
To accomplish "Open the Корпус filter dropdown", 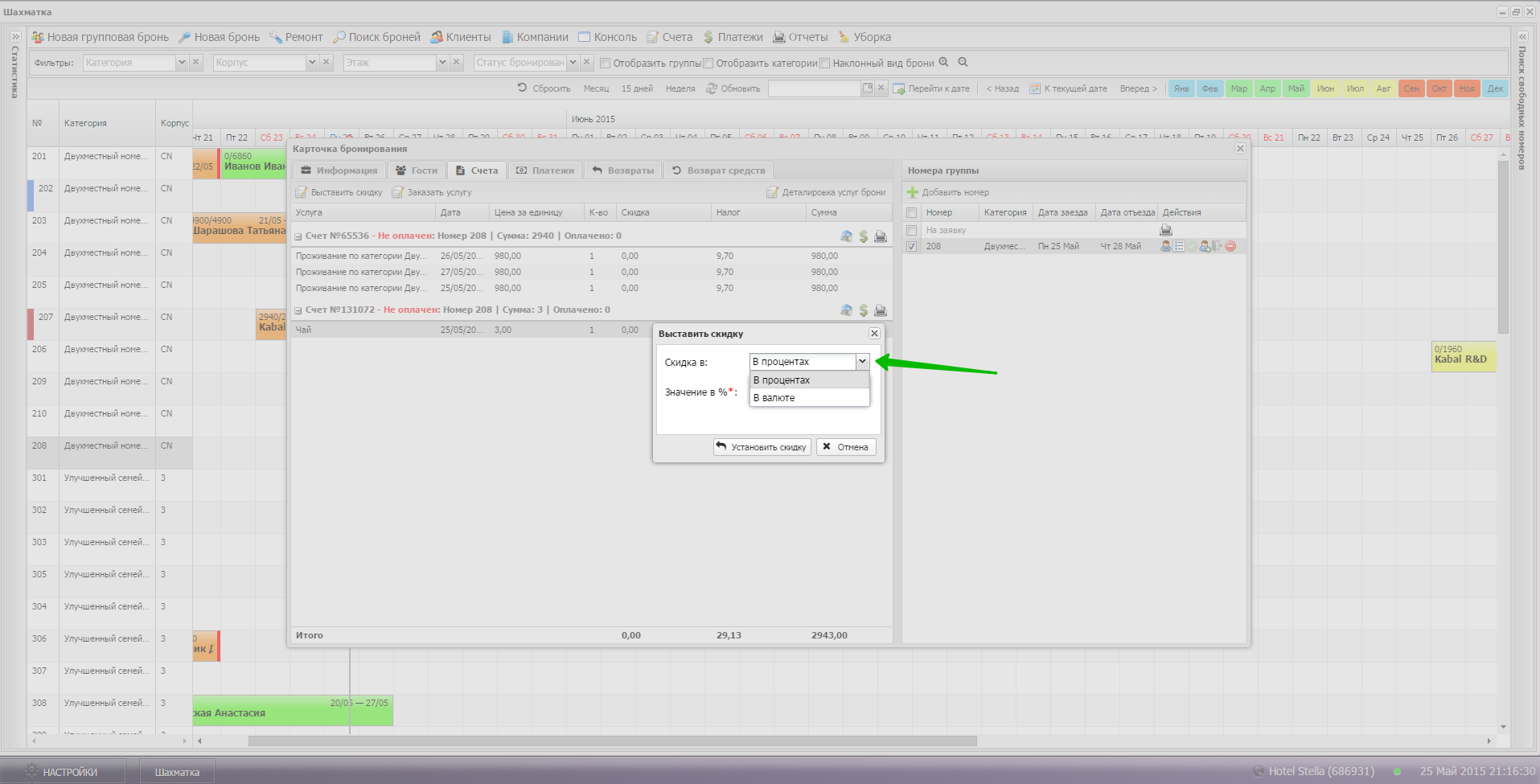I will 312,62.
